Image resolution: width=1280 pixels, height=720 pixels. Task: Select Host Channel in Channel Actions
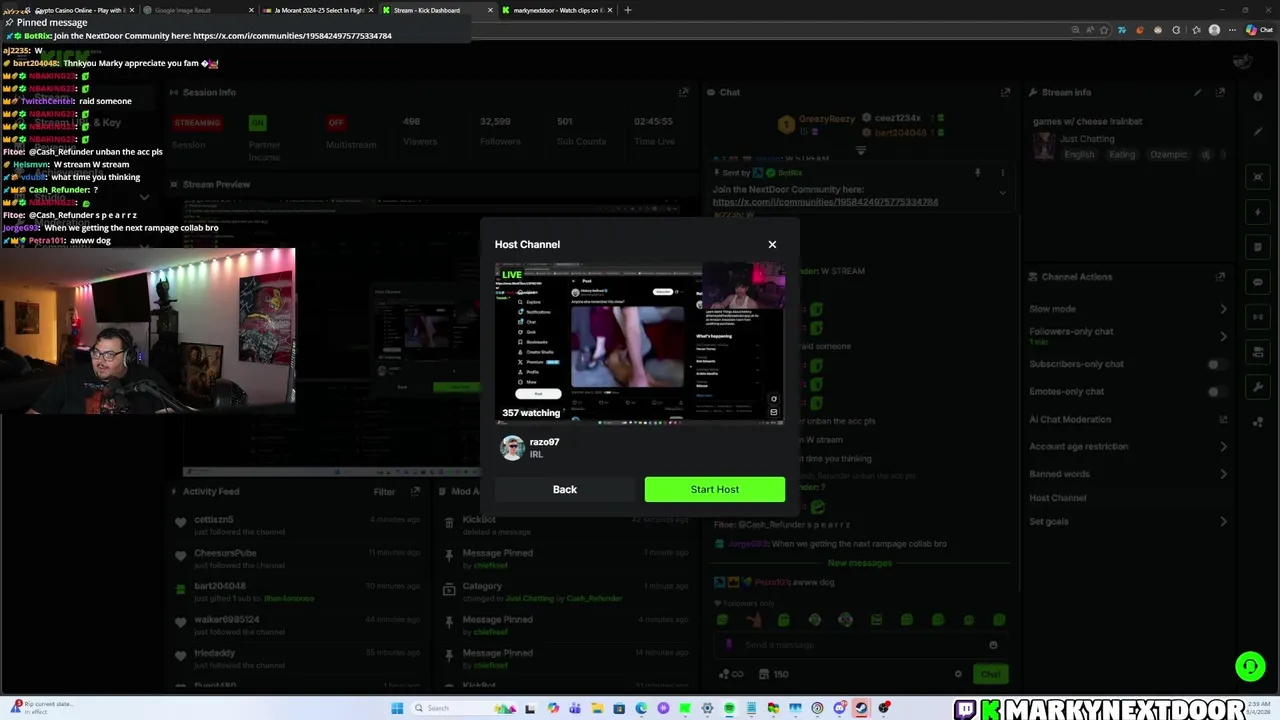[x=1057, y=498]
